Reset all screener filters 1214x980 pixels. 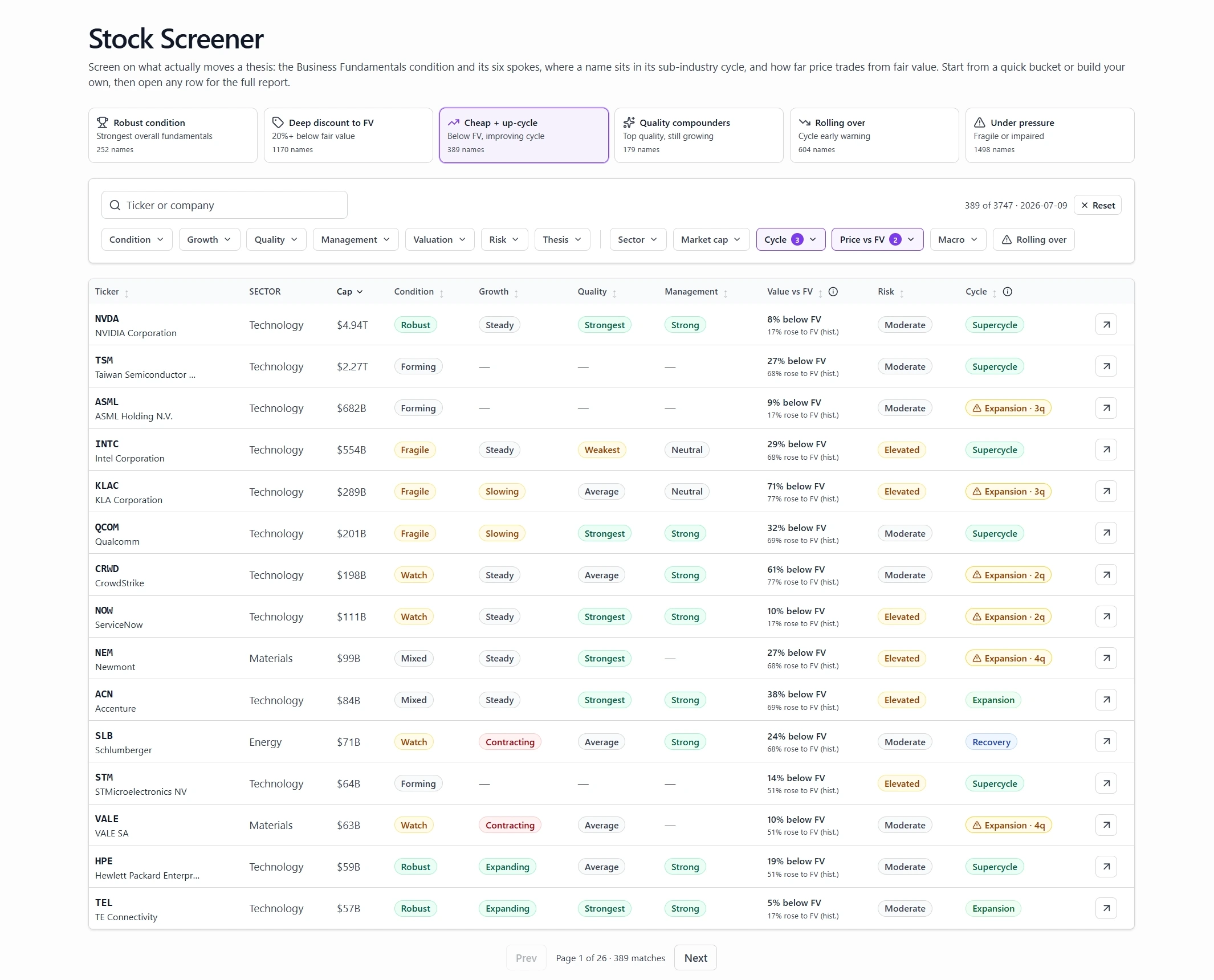pos(1097,205)
